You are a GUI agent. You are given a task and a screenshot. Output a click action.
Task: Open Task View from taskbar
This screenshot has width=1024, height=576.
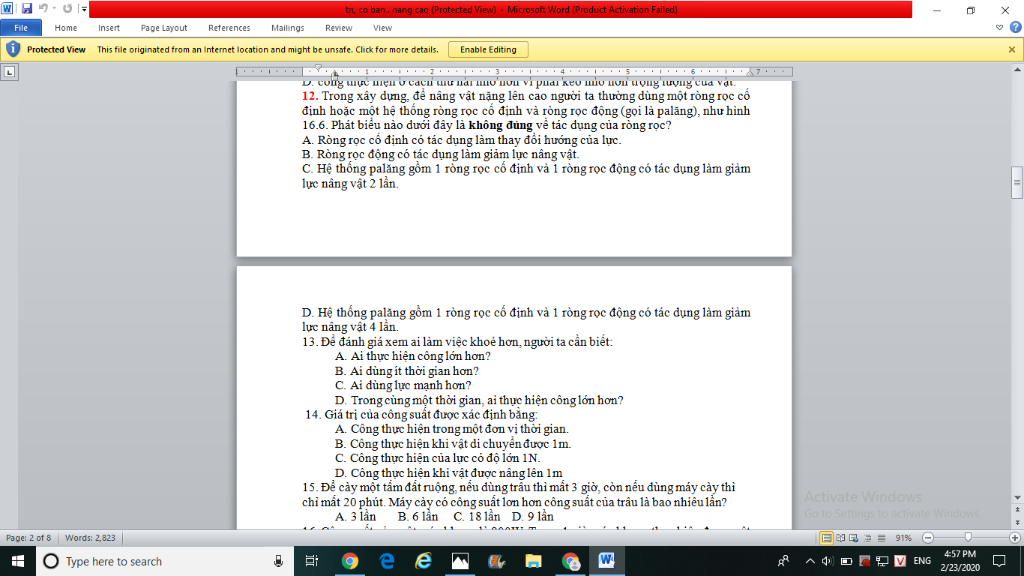tap(312, 561)
